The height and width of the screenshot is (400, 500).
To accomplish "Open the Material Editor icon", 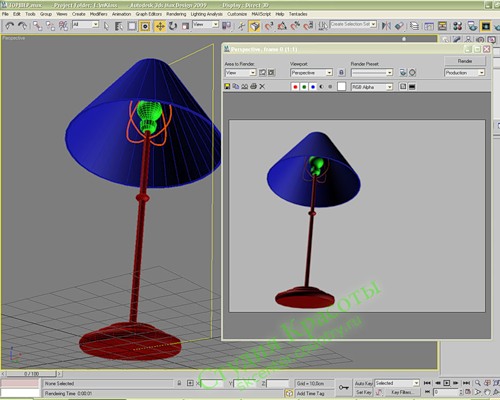I will (x=457, y=26).
